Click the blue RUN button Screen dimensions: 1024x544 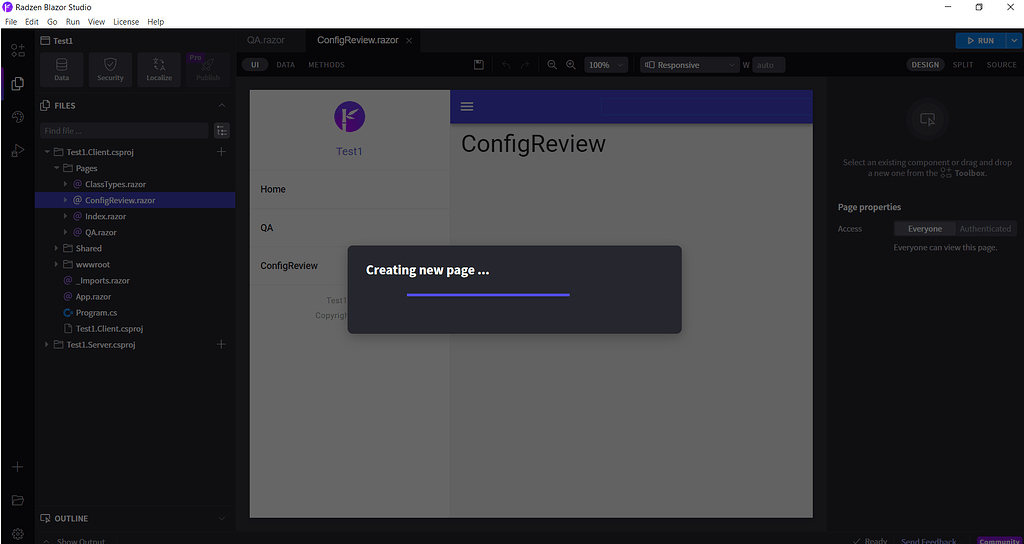(981, 40)
